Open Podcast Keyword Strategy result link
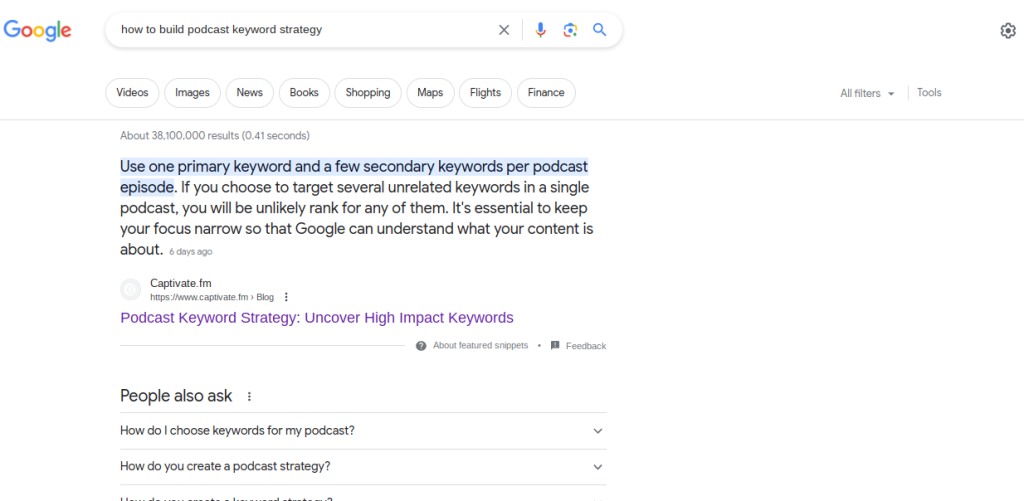The height and width of the screenshot is (501, 1024). coord(317,318)
